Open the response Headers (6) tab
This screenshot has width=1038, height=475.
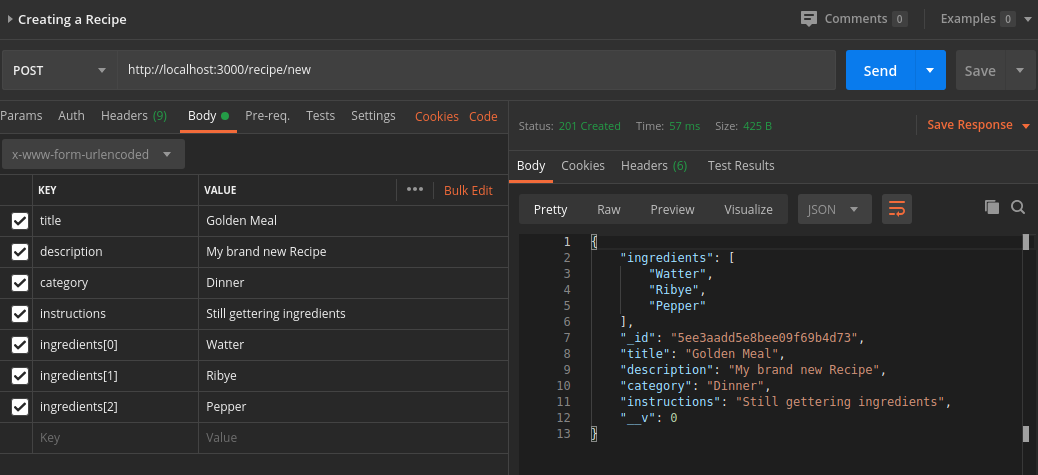(x=654, y=165)
